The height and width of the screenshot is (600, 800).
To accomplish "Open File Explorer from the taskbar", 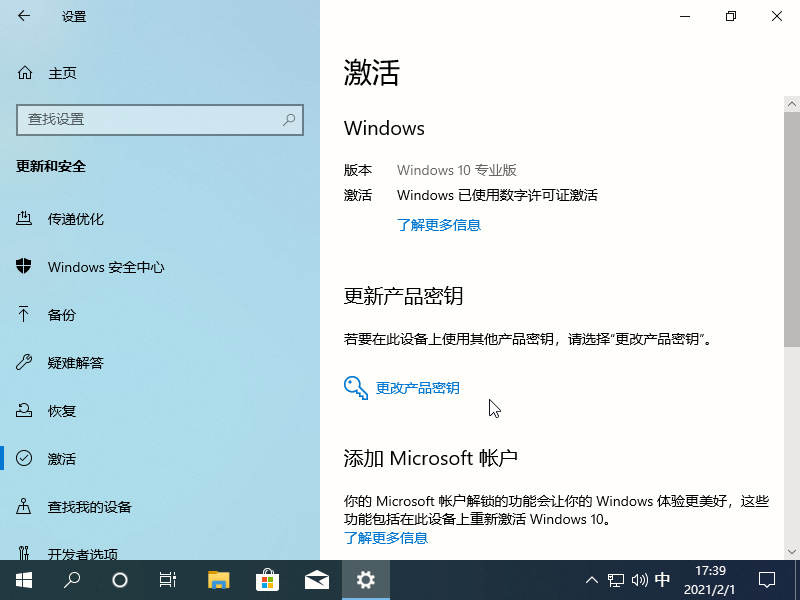I will tap(217, 580).
